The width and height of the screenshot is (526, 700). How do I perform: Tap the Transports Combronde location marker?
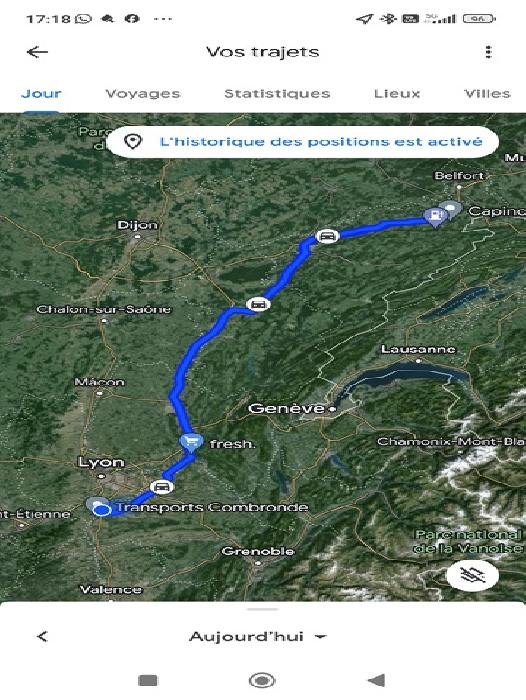pos(102,509)
